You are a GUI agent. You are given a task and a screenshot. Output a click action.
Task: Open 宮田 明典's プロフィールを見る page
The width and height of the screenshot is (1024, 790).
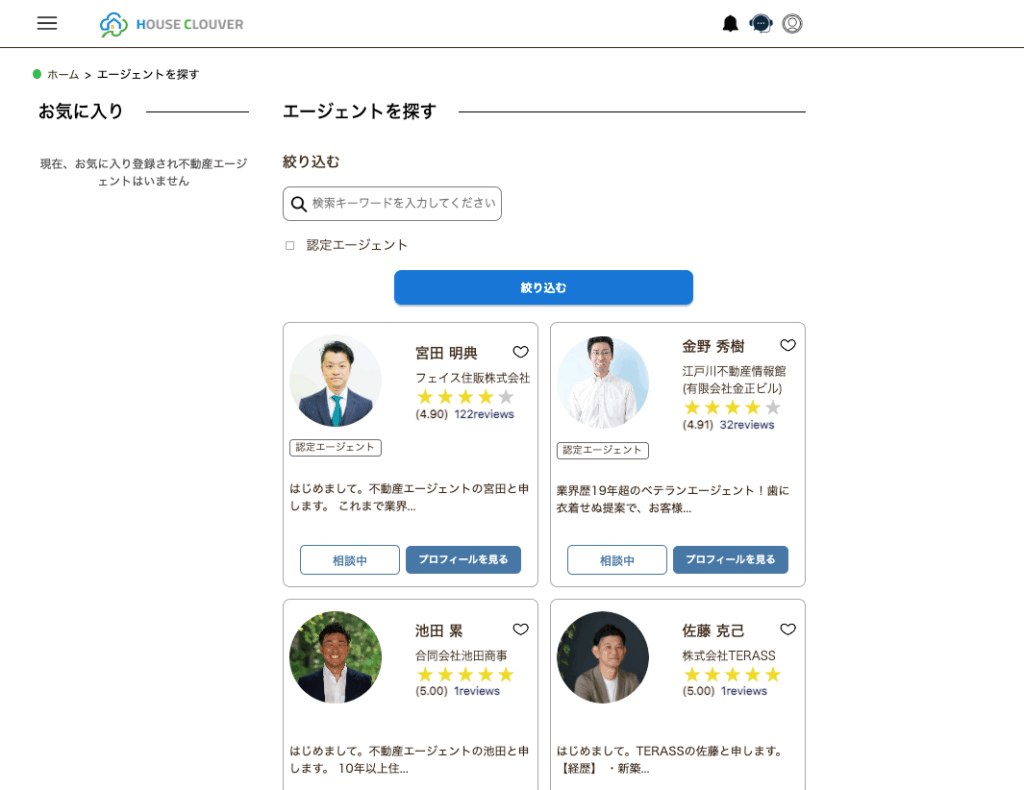(x=463, y=559)
